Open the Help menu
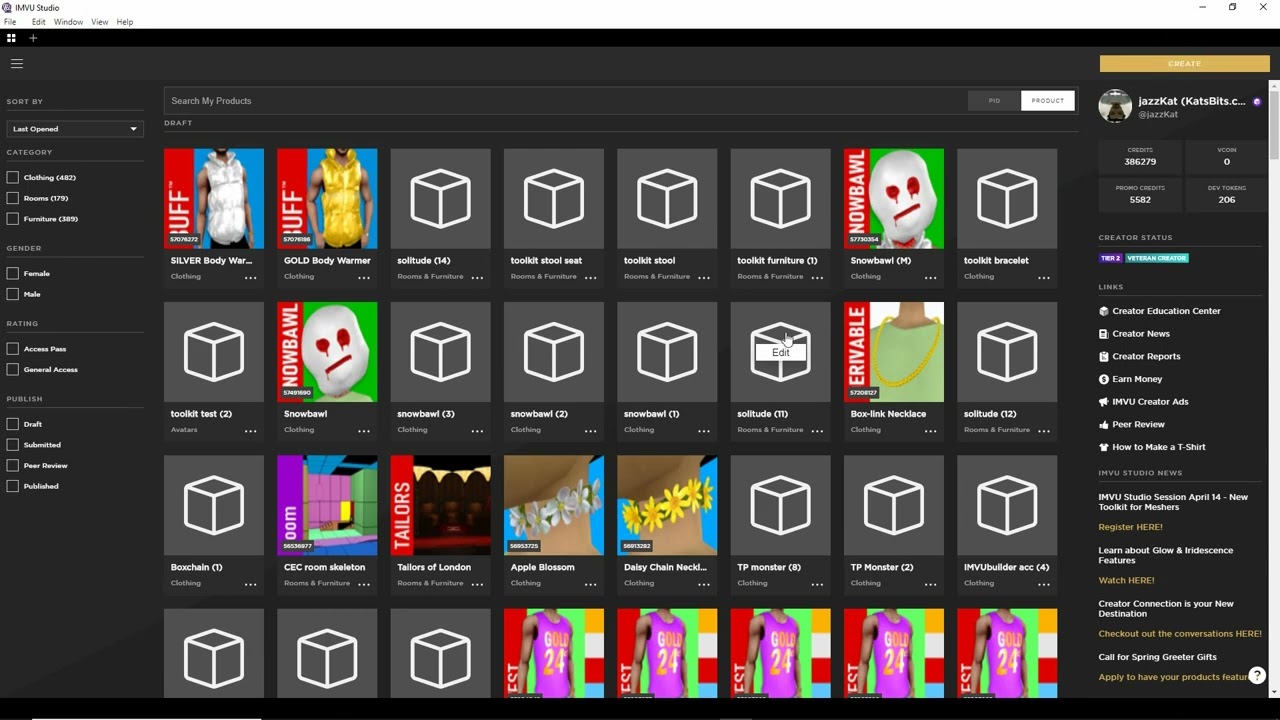 tap(124, 22)
